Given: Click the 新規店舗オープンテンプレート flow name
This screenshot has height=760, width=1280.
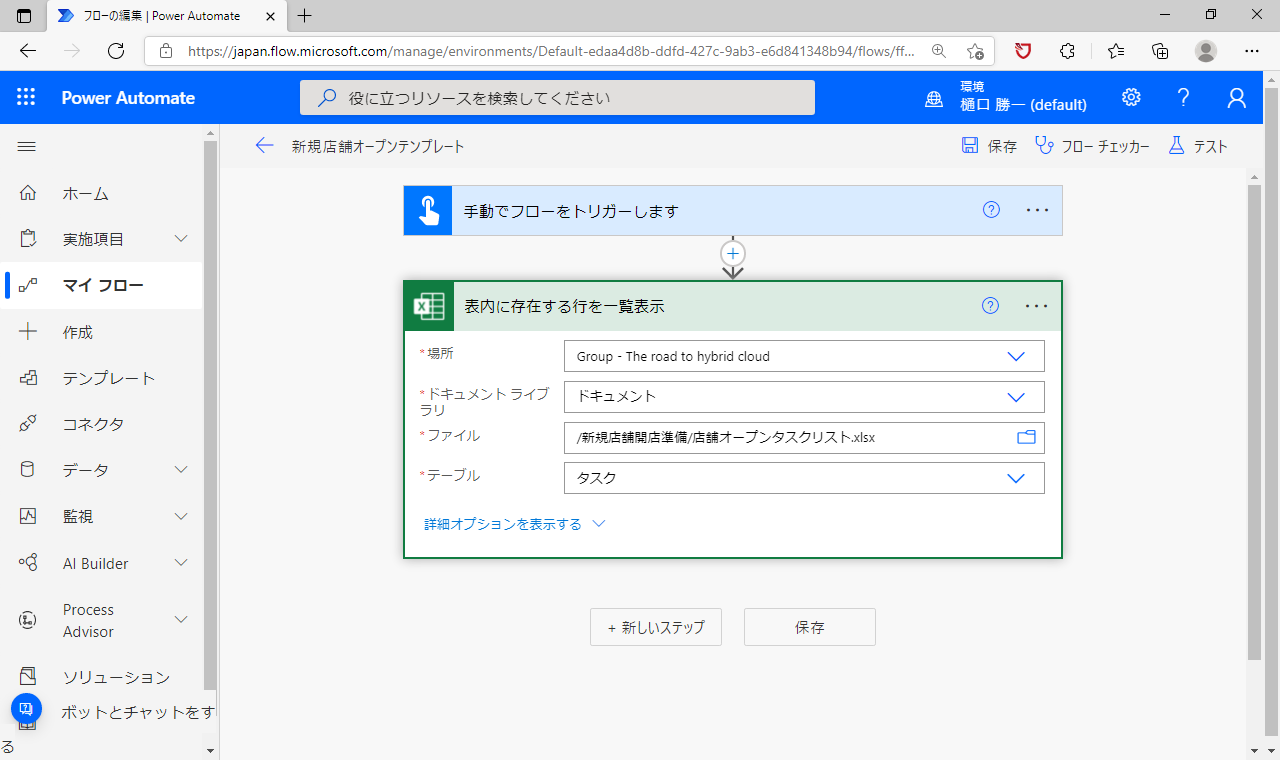Looking at the screenshot, I should (378, 147).
